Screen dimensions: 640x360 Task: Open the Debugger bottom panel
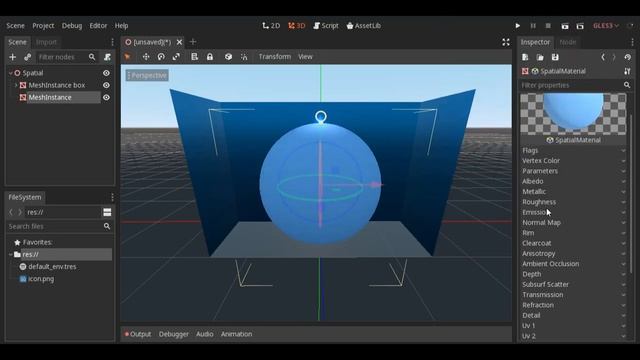(174, 334)
